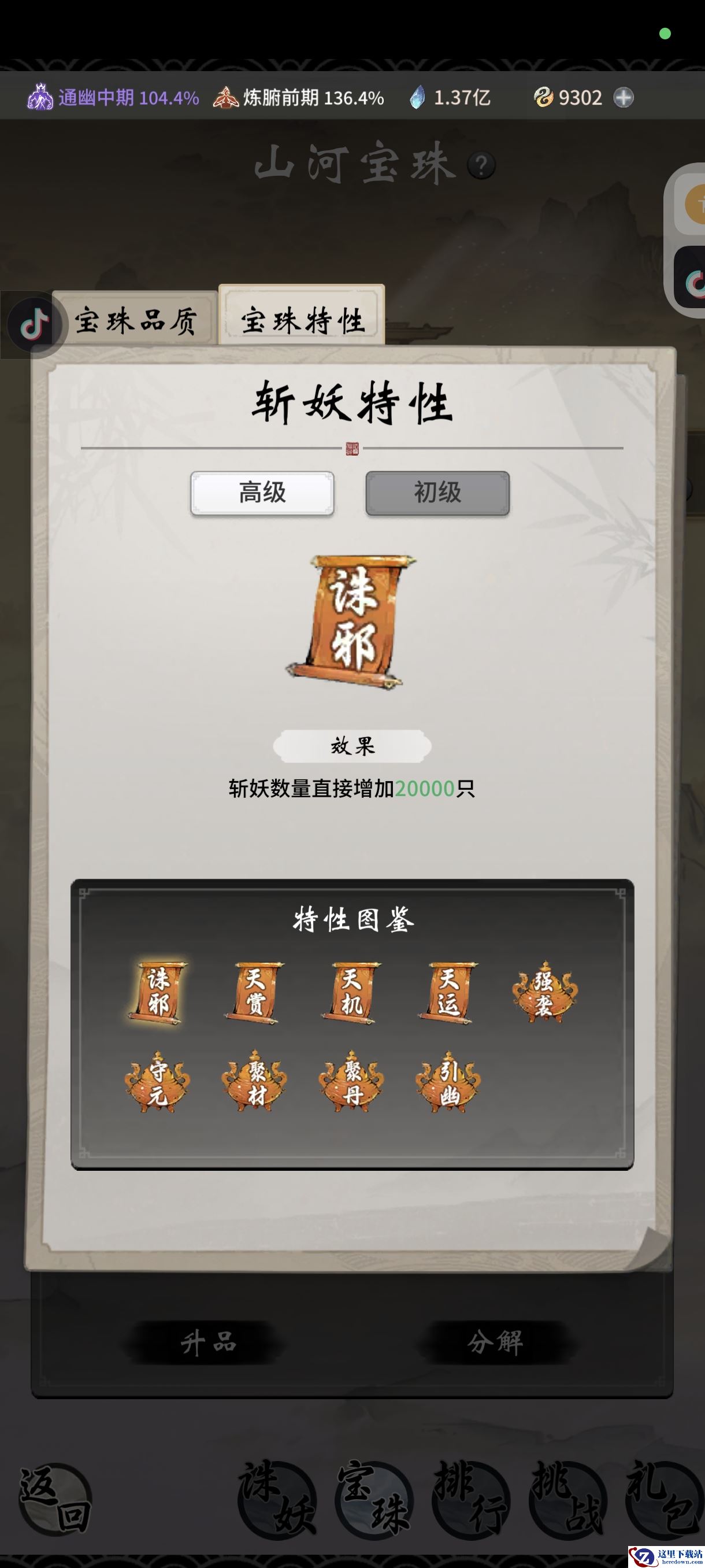The width and height of the screenshot is (705, 1568).
Task: Open the 宝珠品质 tab
Action: pos(135,320)
